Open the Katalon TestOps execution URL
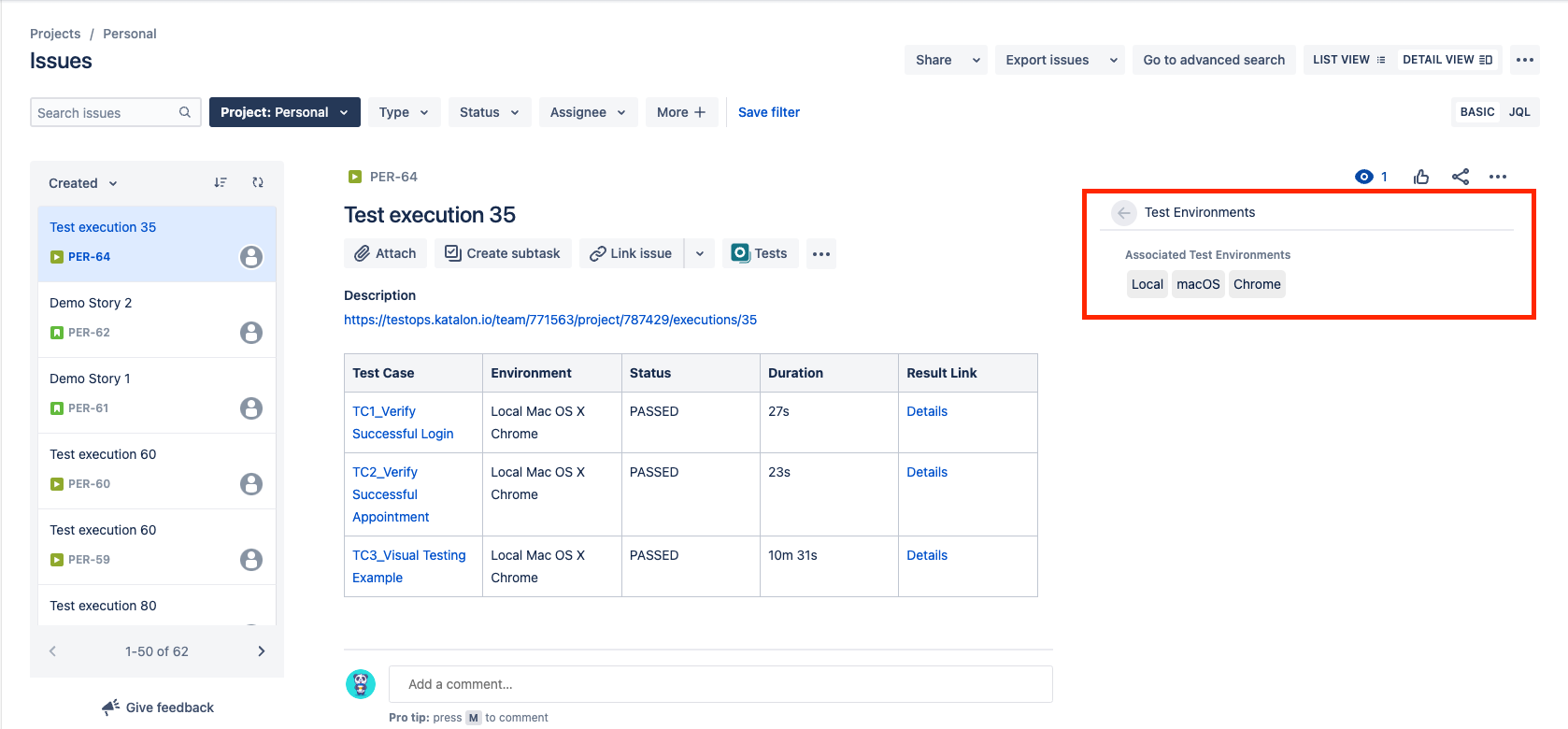The height and width of the screenshot is (729, 1568). (550, 320)
